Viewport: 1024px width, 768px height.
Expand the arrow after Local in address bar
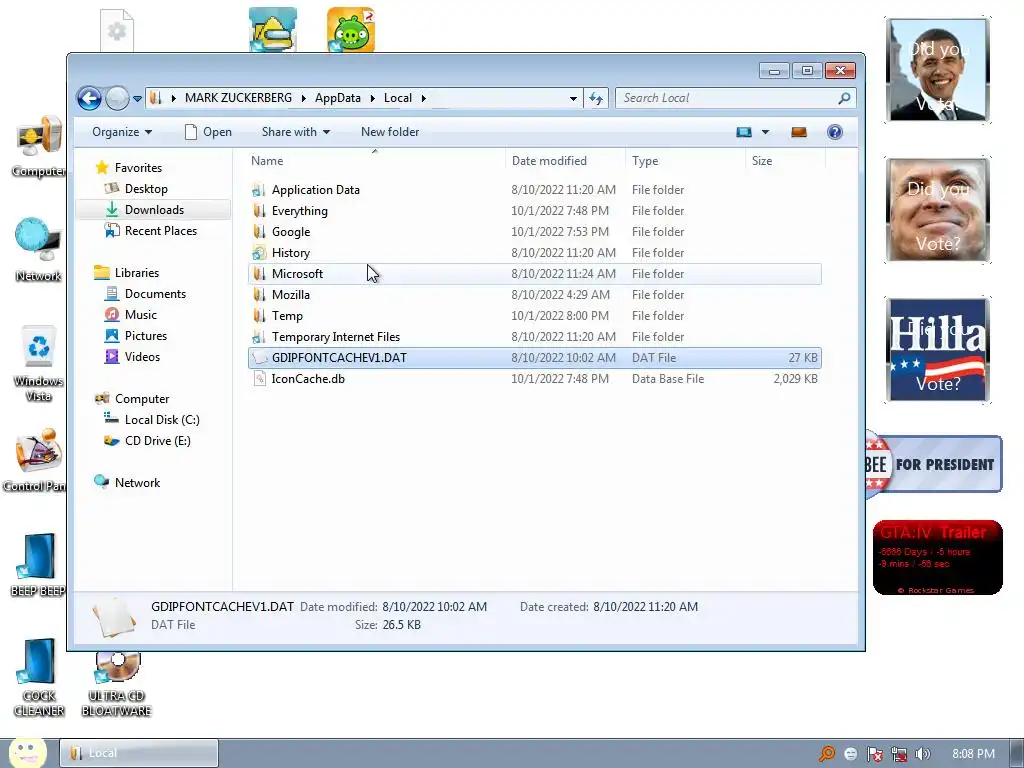click(424, 98)
